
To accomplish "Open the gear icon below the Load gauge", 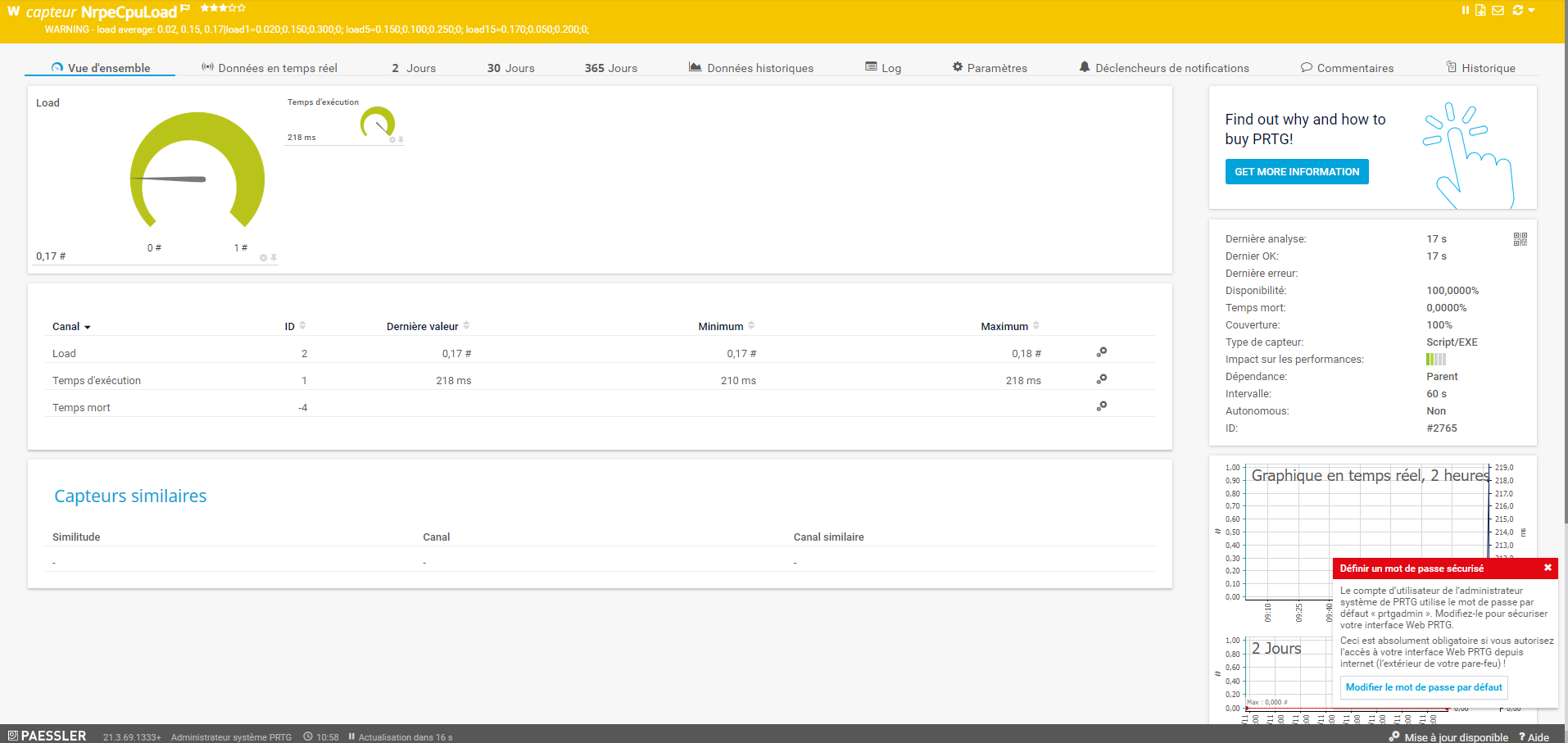I will (x=262, y=257).
